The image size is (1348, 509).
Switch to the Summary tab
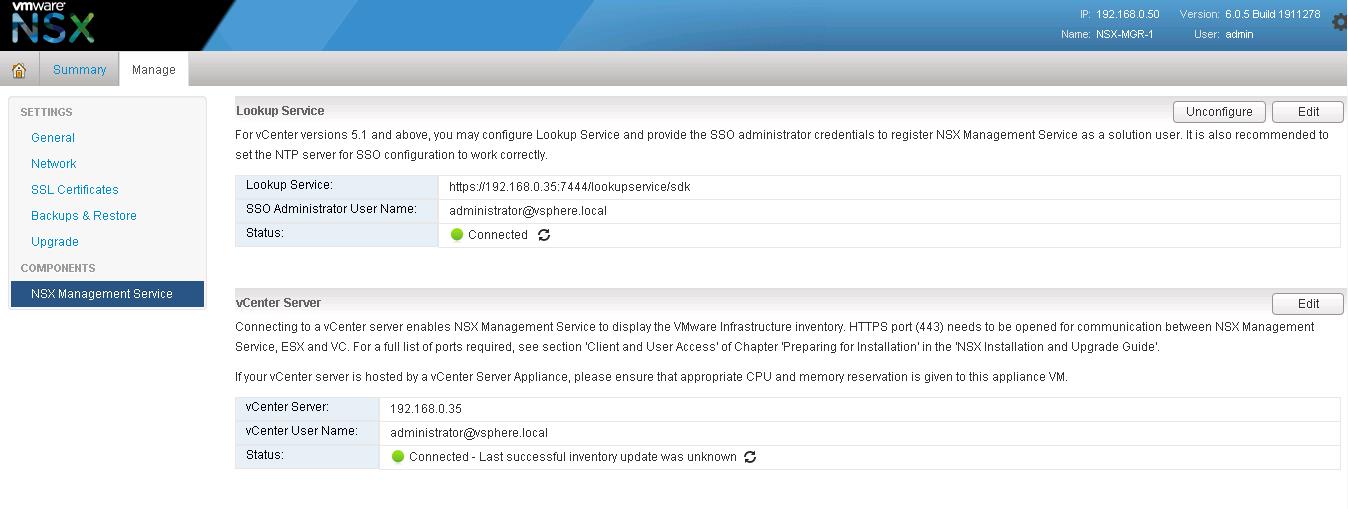pyautogui.click(x=79, y=70)
